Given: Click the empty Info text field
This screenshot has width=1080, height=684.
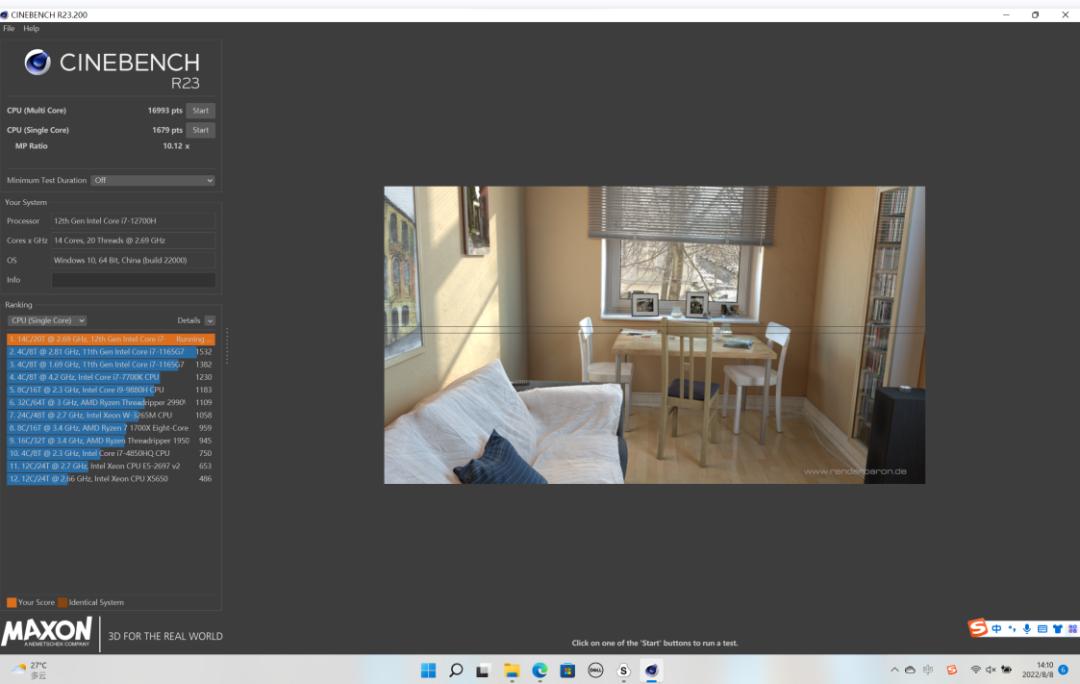Looking at the screenshot, I should tap(133, 280).
